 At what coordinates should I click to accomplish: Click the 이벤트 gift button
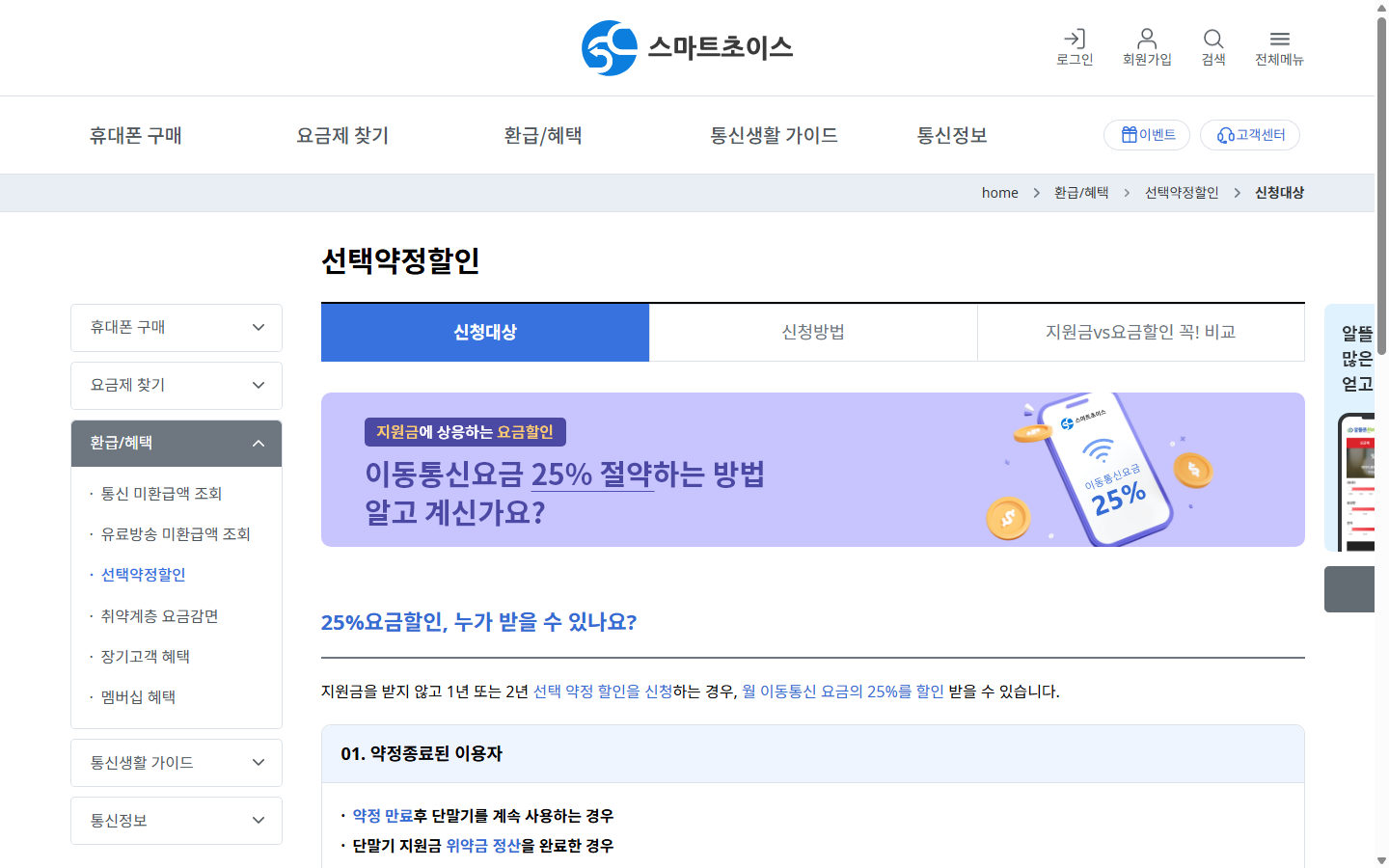pos(1147,135)
